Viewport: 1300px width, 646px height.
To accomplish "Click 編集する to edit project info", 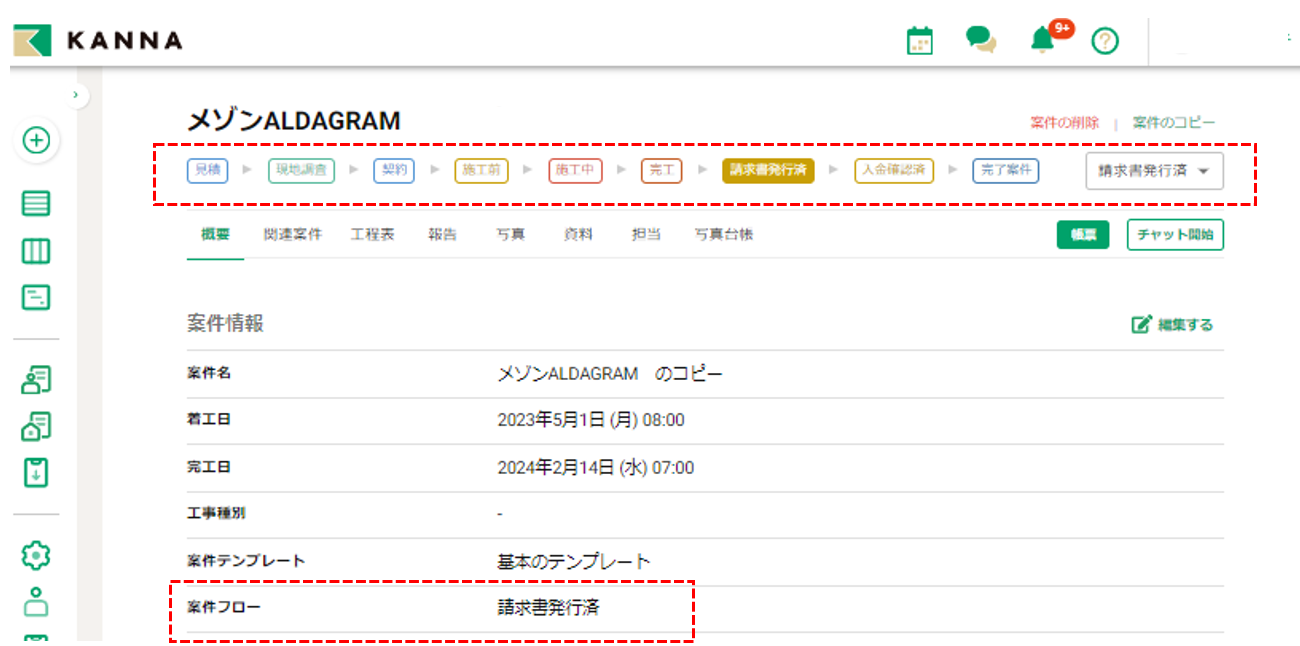I will pyautogui.click(x=1173, y=324).
